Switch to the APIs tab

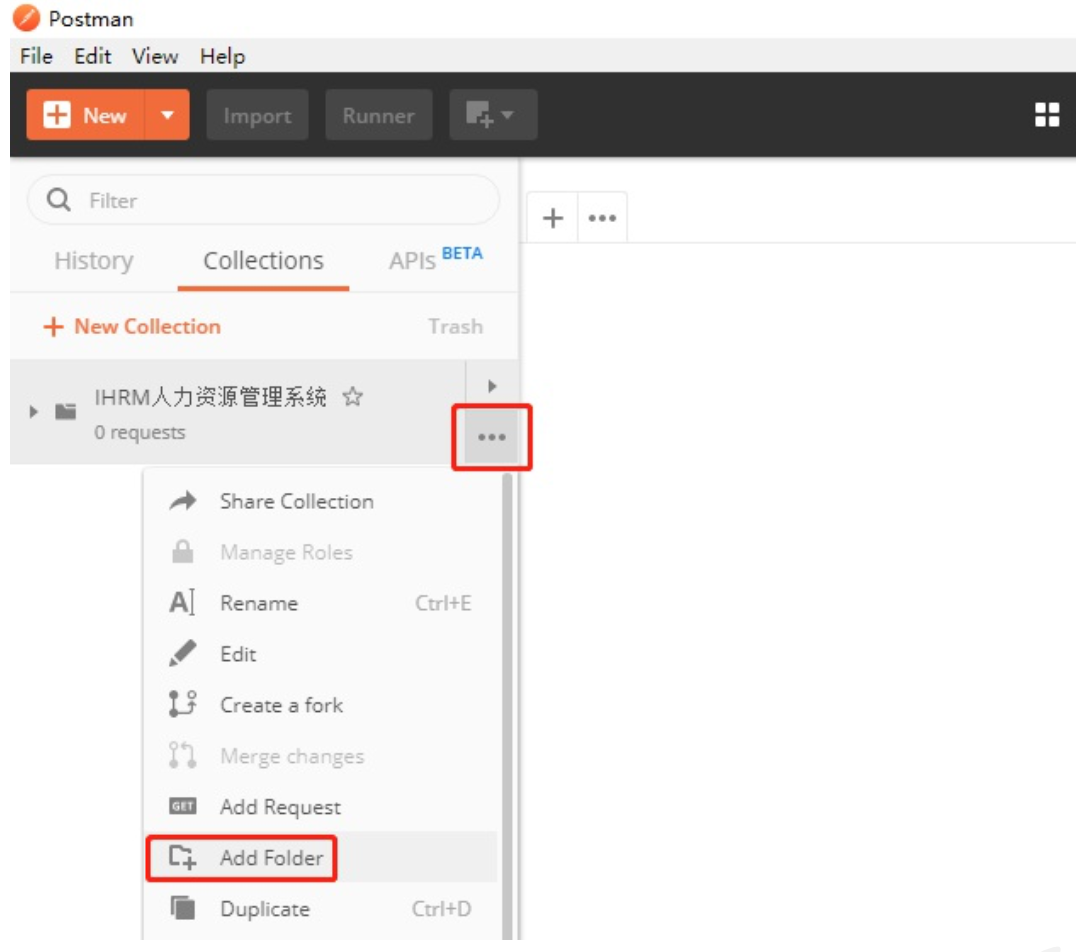click(412, 262)
